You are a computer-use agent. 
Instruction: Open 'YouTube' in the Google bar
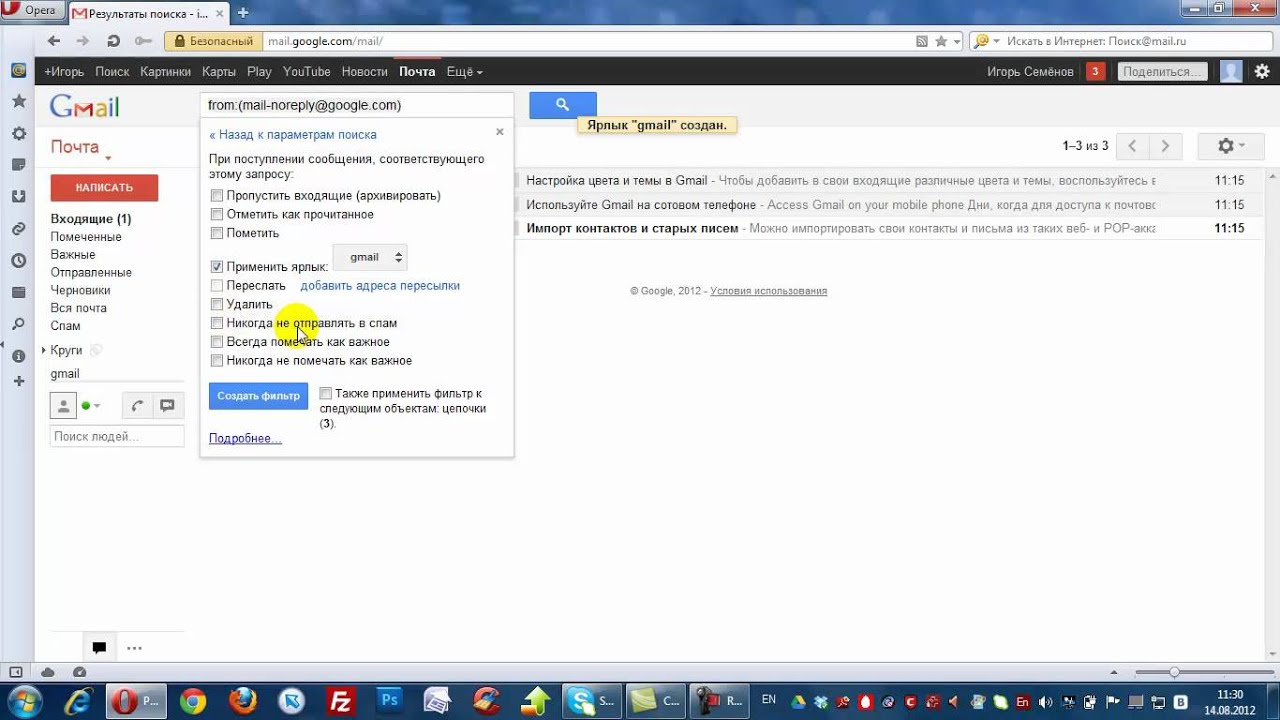coord(306,72)
